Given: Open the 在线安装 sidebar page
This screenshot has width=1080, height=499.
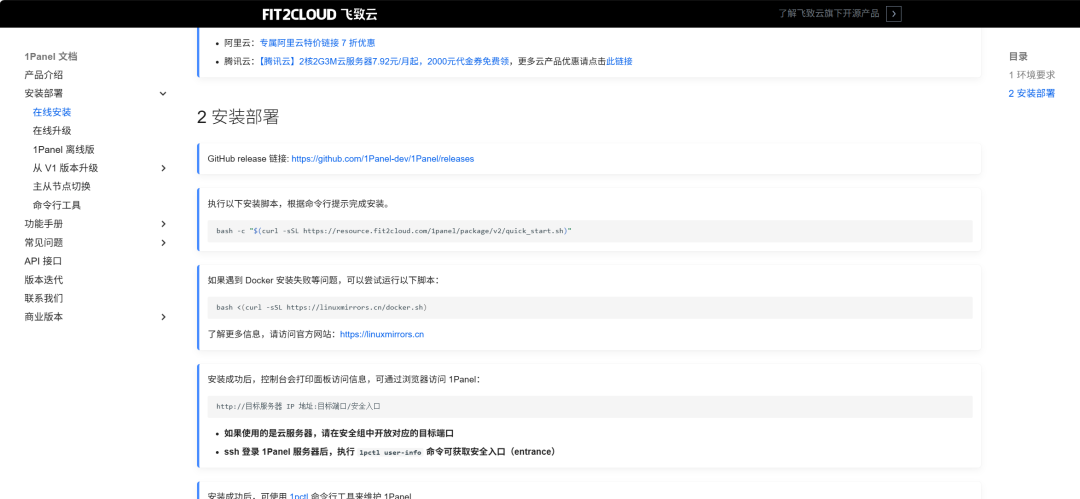Looking at the screenshot, I should [52, 112].
